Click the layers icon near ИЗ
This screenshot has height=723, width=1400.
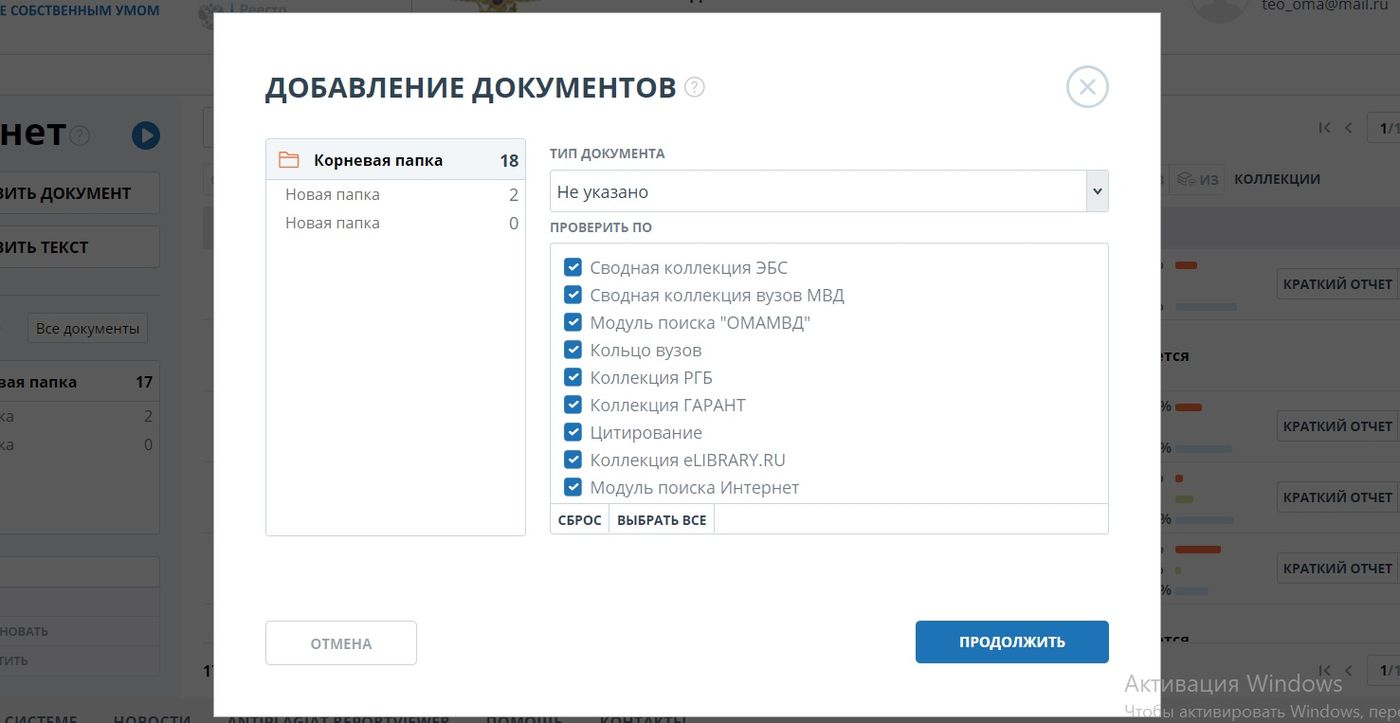point(1185,179)
